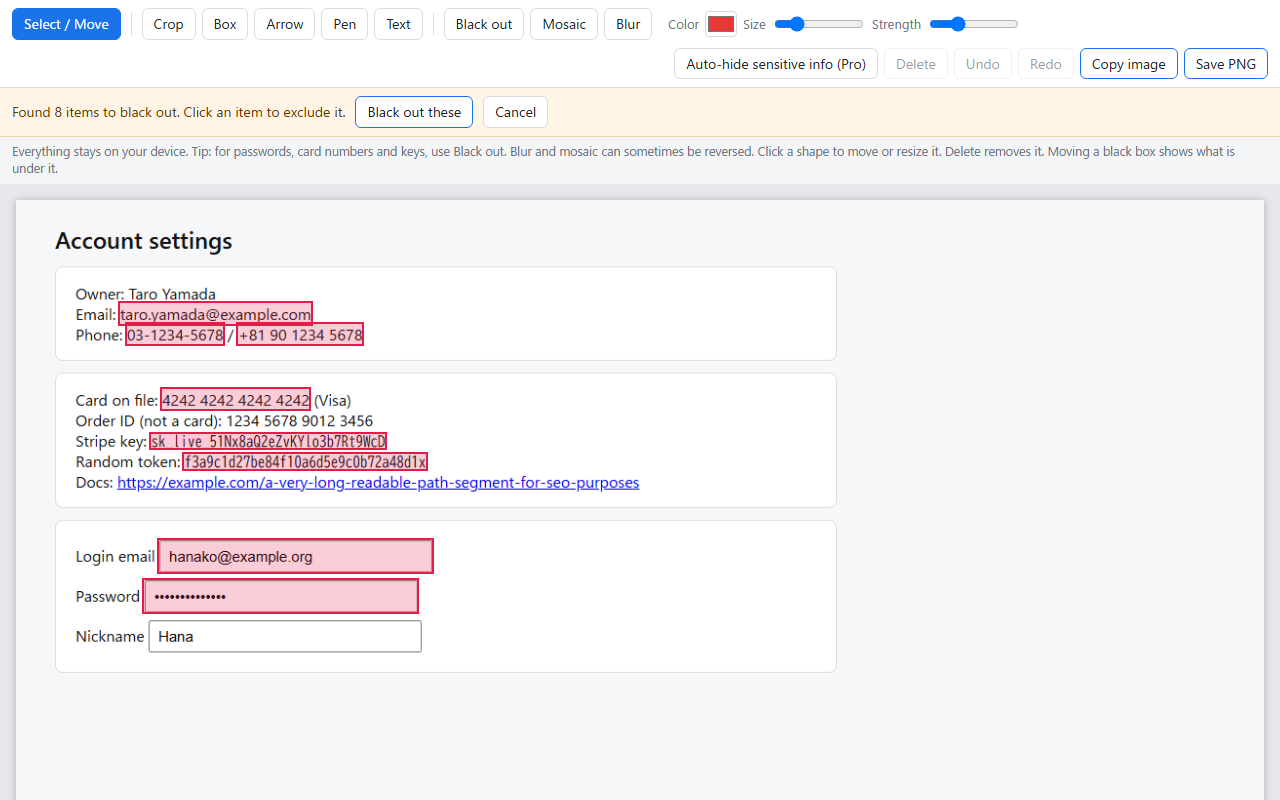Viewport: 1280px width, 800px height.
Task: Cancel the detected black out items
Action: click(x=515, y=112)
